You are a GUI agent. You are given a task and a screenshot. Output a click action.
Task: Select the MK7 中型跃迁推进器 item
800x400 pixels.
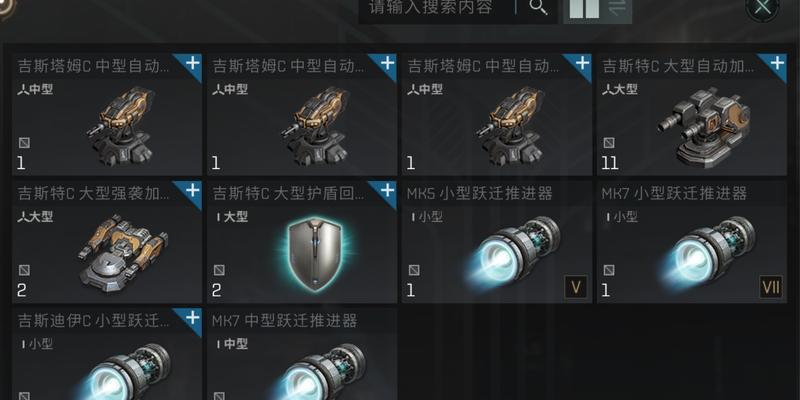(302, 354)
